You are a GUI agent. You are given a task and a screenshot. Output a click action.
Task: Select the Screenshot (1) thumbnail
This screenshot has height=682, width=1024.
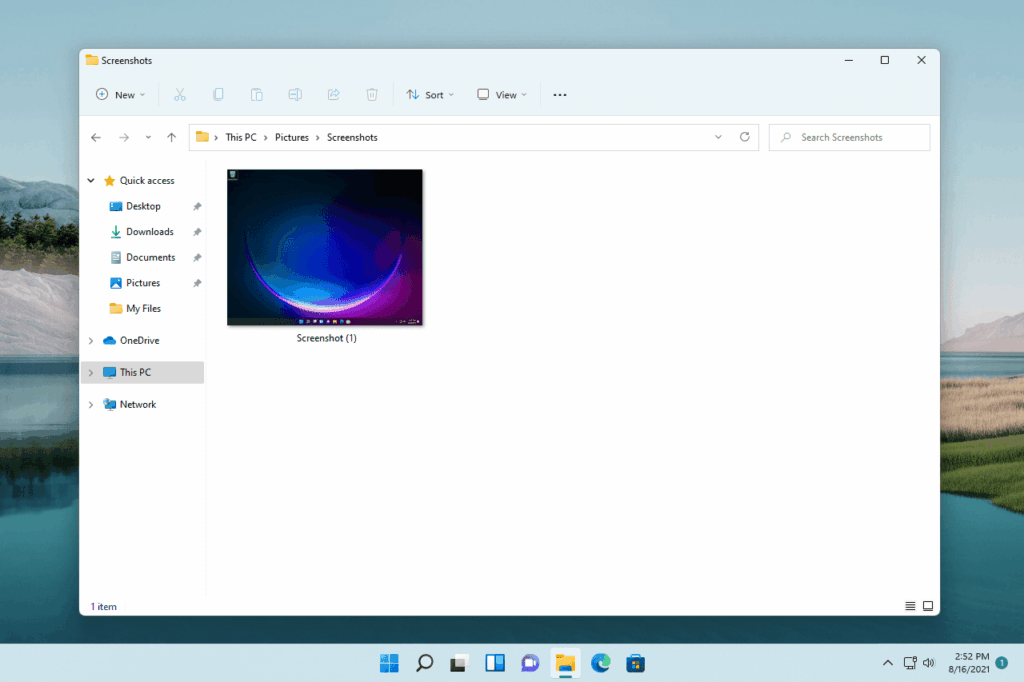325,247
